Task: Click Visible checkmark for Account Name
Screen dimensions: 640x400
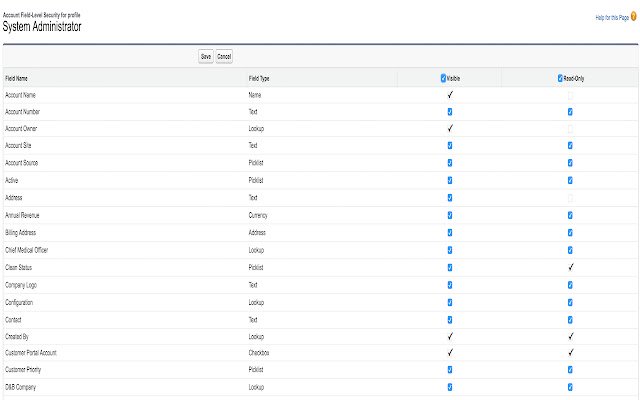Action: coord(450,95)
